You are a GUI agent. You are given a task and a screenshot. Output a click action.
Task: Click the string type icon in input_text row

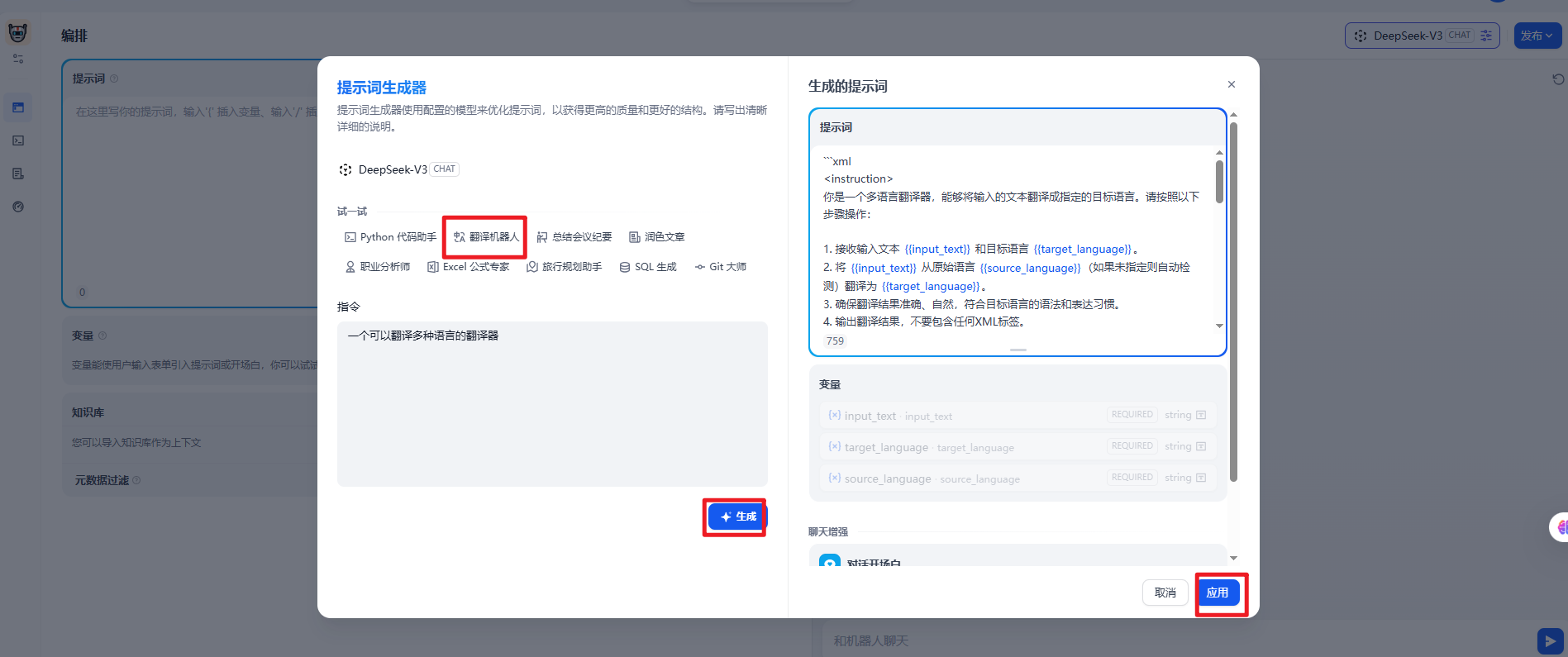(1201, 415)
